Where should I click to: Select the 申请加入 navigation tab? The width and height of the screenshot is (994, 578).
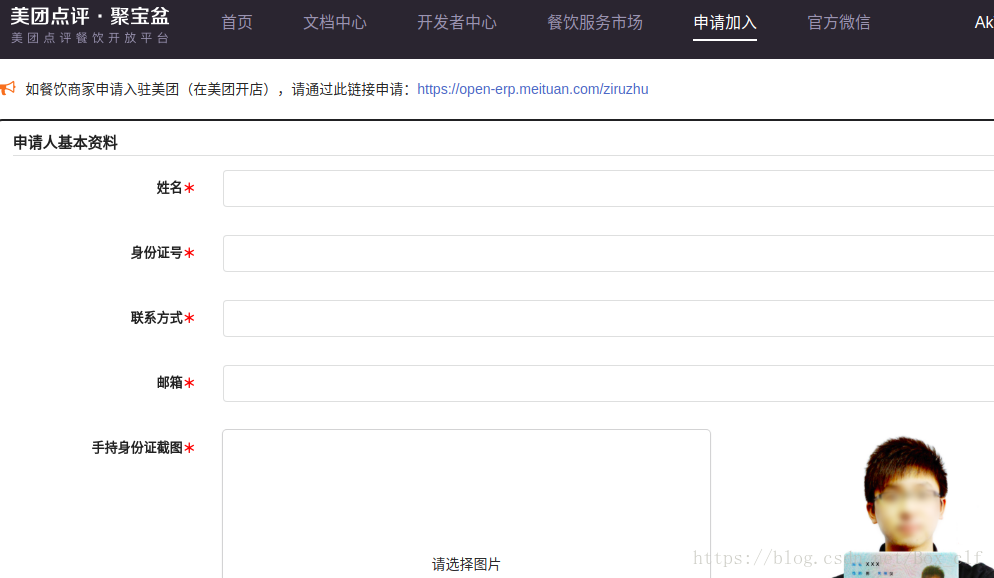[x=725, y=23]
